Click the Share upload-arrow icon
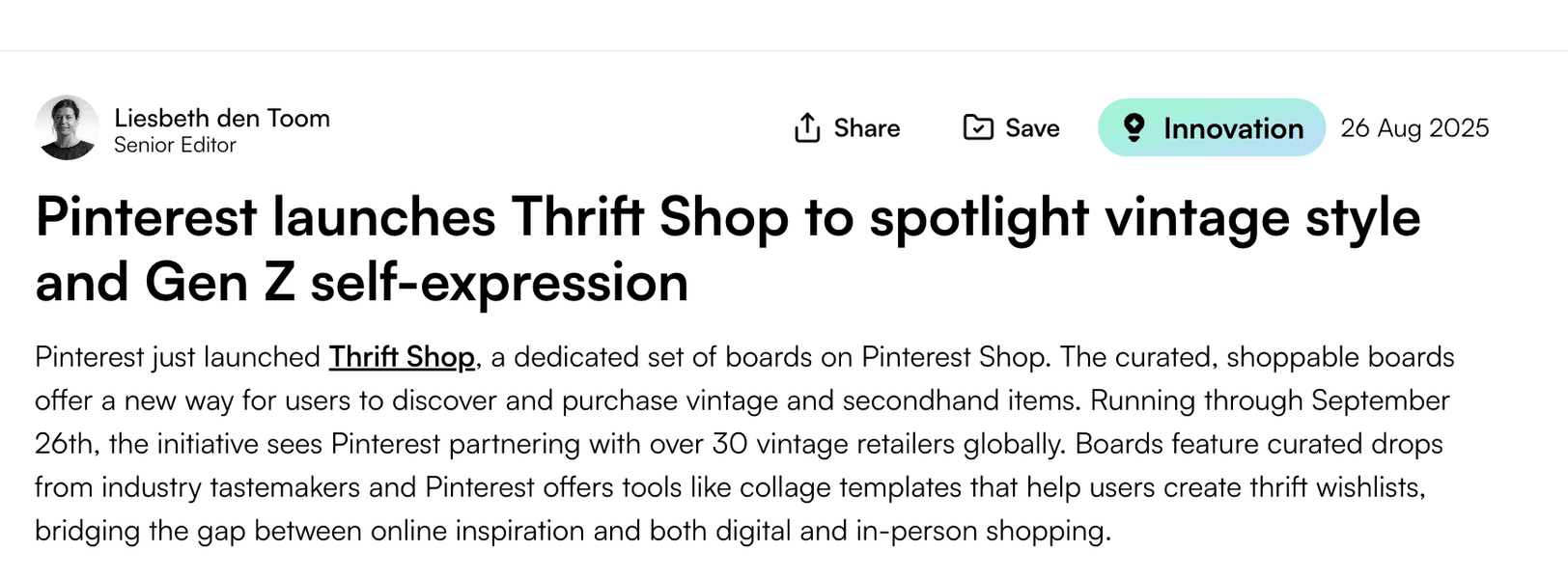This screenshot has height=579, width=1568. click(x=807, y=127)
